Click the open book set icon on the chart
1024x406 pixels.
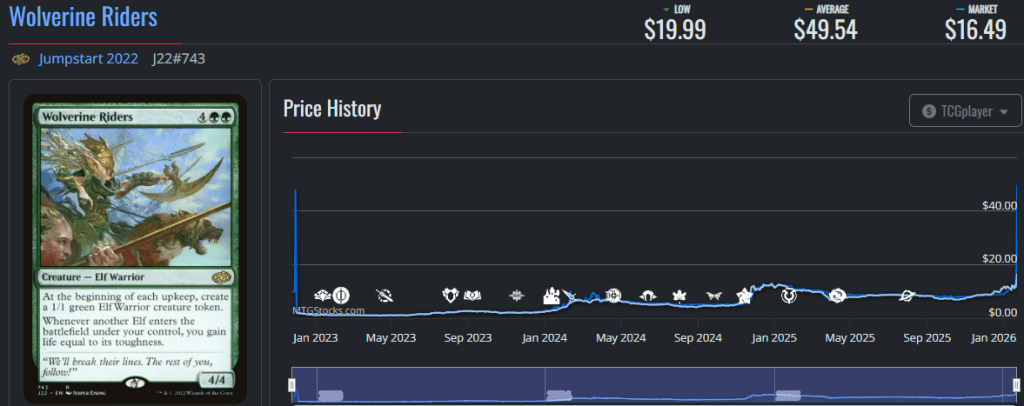click(473, 295)
